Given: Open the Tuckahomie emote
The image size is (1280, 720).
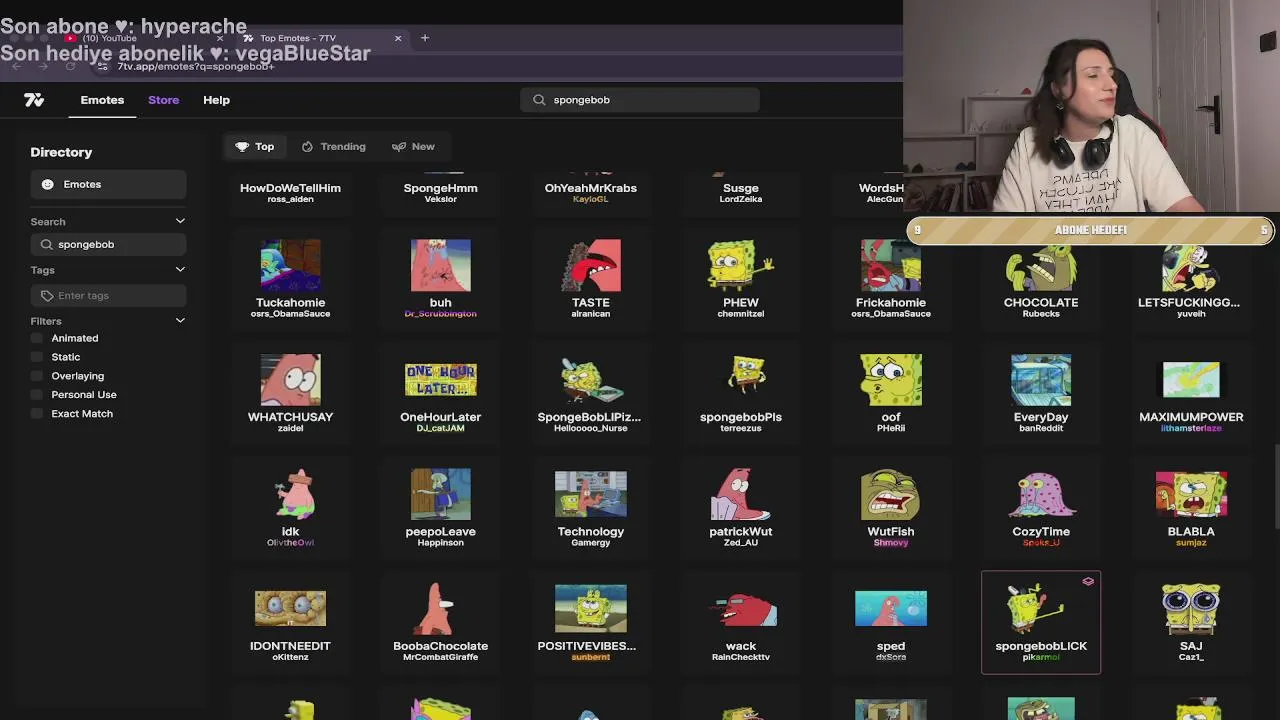Looking at the screenshot, I should point(290,278).
